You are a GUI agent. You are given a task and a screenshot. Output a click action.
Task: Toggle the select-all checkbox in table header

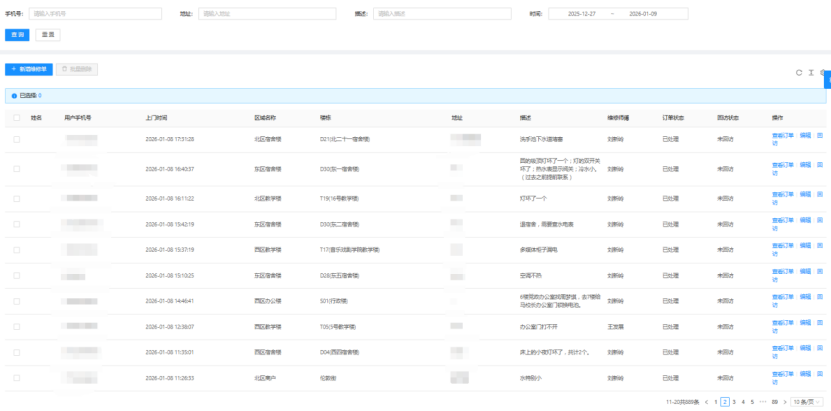16,117
